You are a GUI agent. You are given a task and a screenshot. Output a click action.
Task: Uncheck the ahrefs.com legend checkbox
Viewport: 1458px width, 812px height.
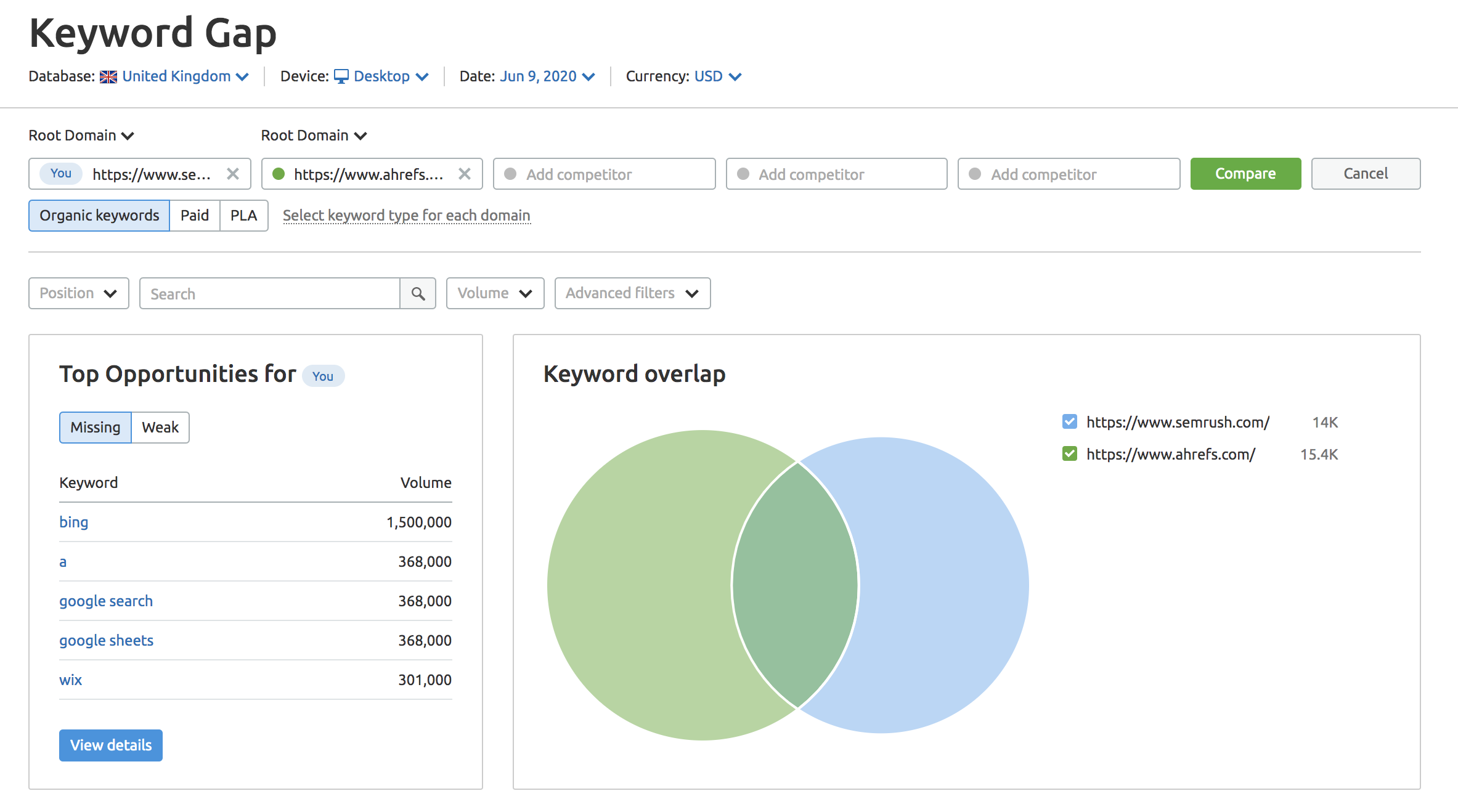click(x=1070, y=453)
